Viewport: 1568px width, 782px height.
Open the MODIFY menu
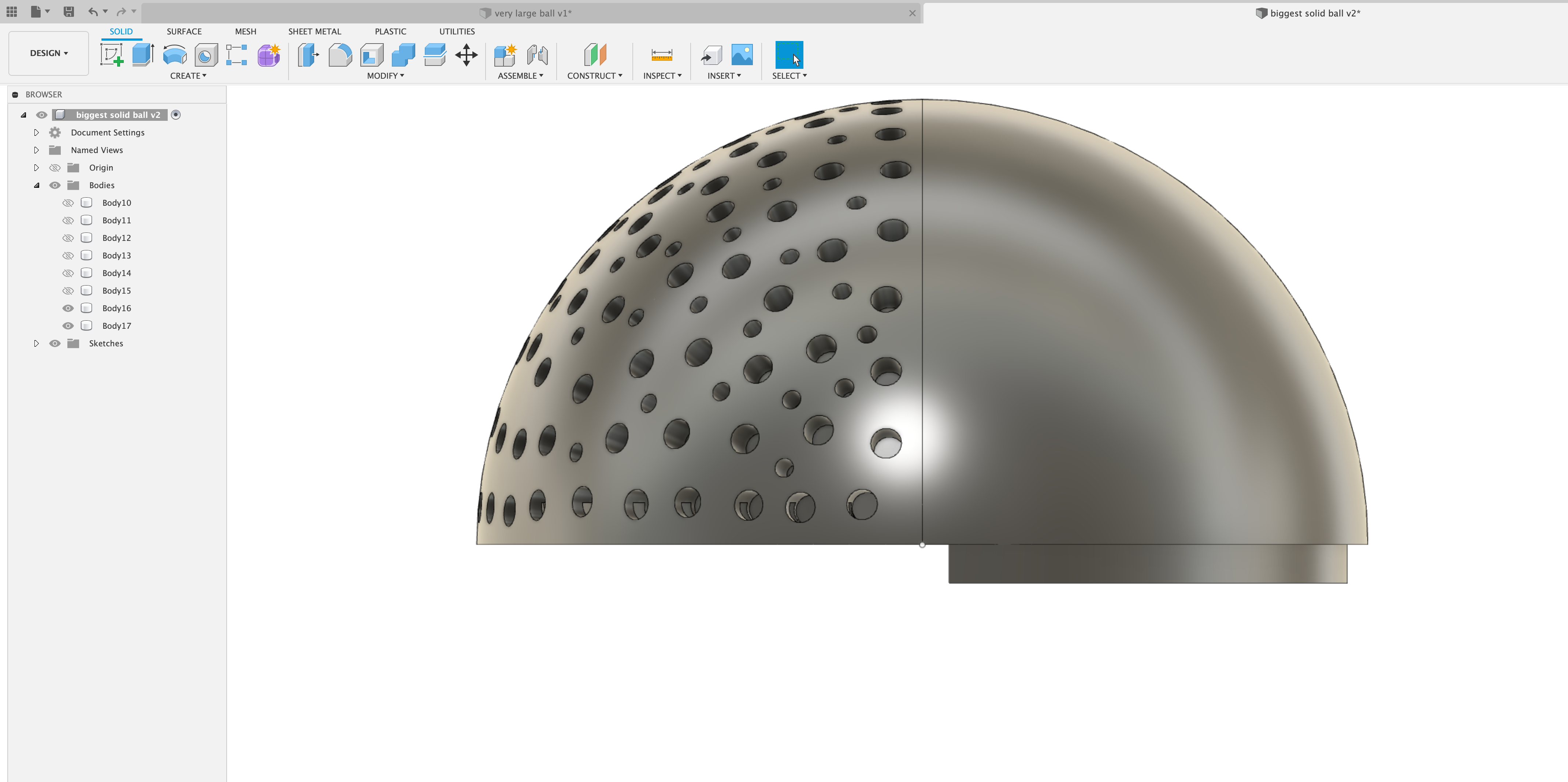pyautogui.click(x=385, y=75)
